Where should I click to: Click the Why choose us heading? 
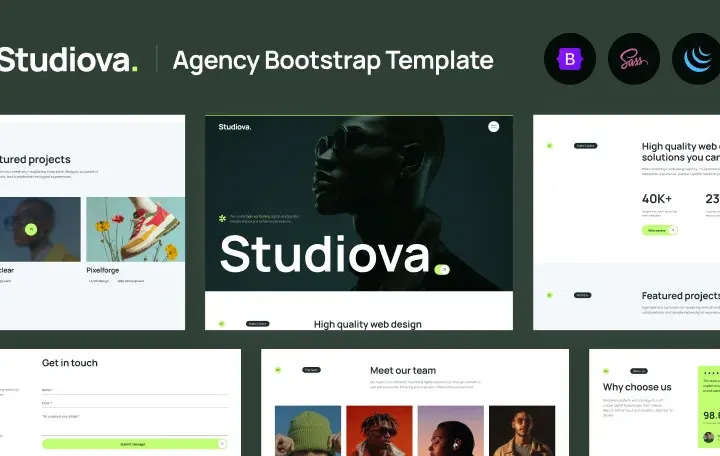[x=637, y=387]
